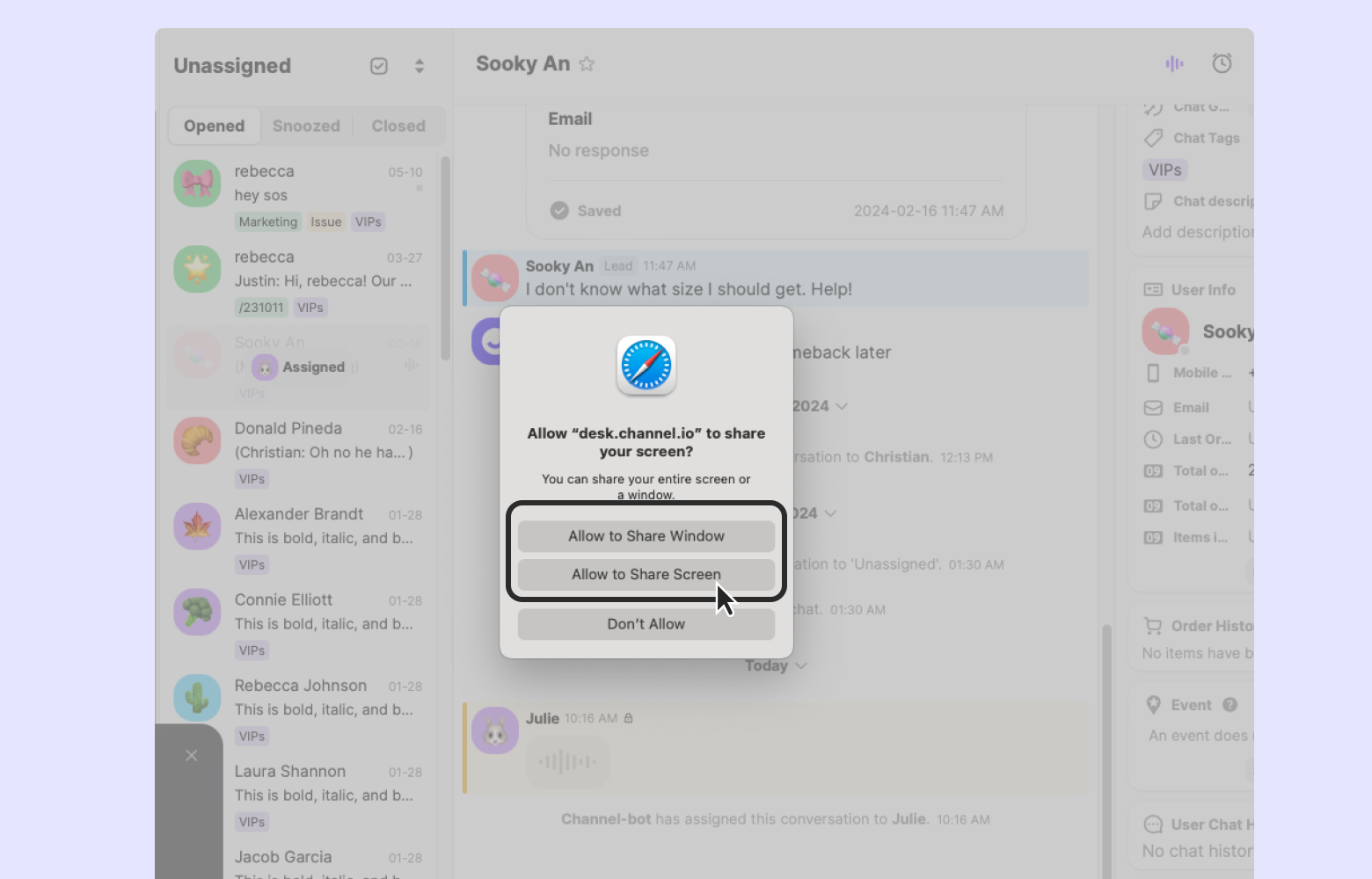Image resolution: width=1372 pixels, height=879 pixels.
Task: Switch to the Closed tab
Action: [x=398, y=126]
